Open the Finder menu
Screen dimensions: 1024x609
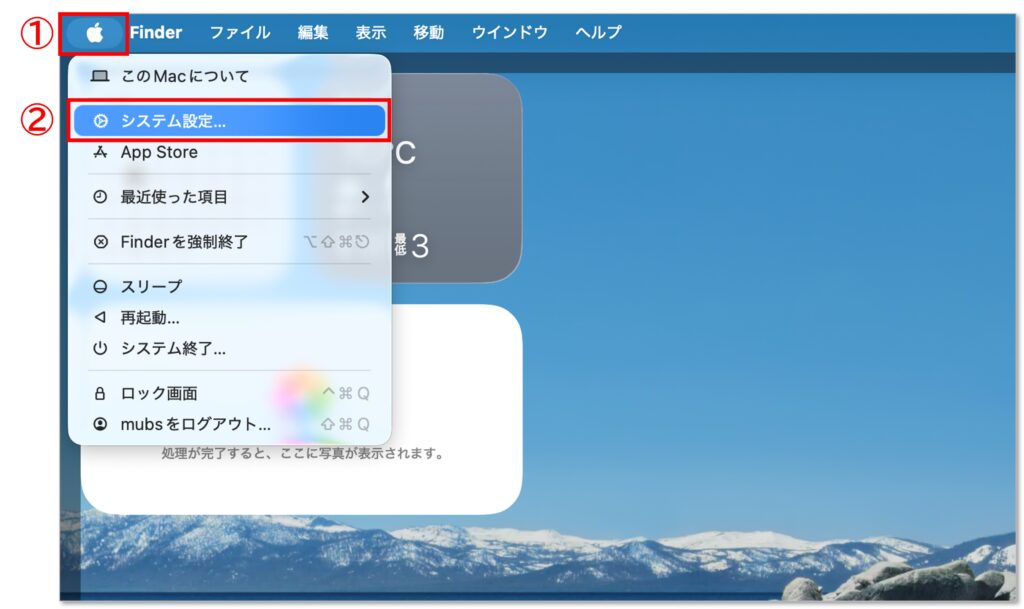(156, 32)
